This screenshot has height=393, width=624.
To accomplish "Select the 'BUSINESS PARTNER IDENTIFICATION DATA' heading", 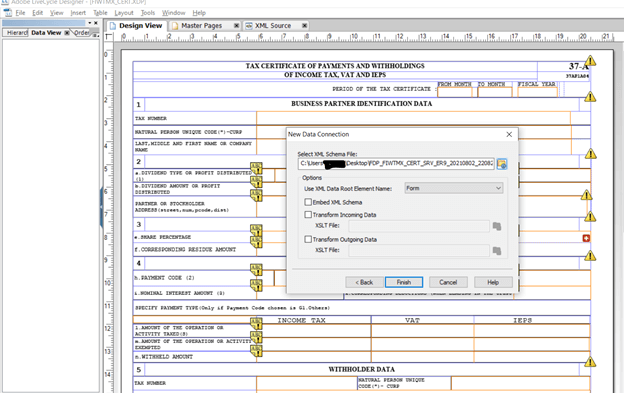I will tap(361, 104).
